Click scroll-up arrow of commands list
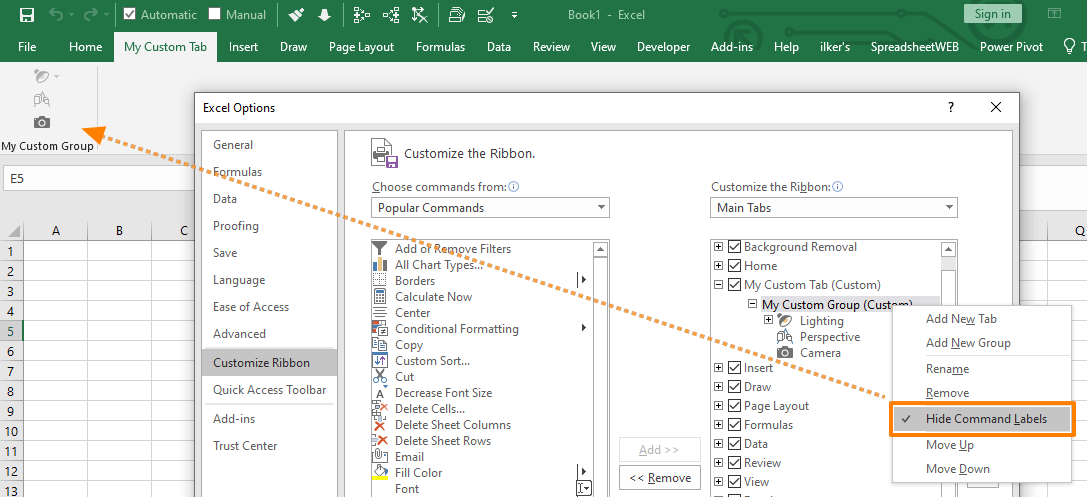Viewport: 1087px width, 497px height. tap(600, 249)
